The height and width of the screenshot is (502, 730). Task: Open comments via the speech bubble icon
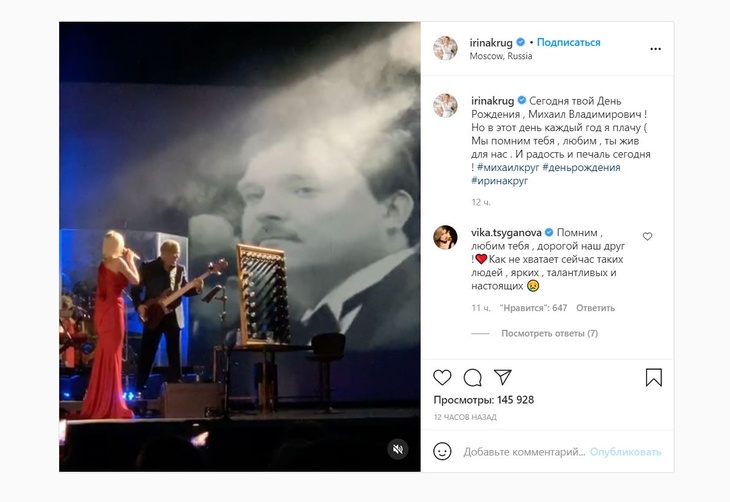click(472, 378)
